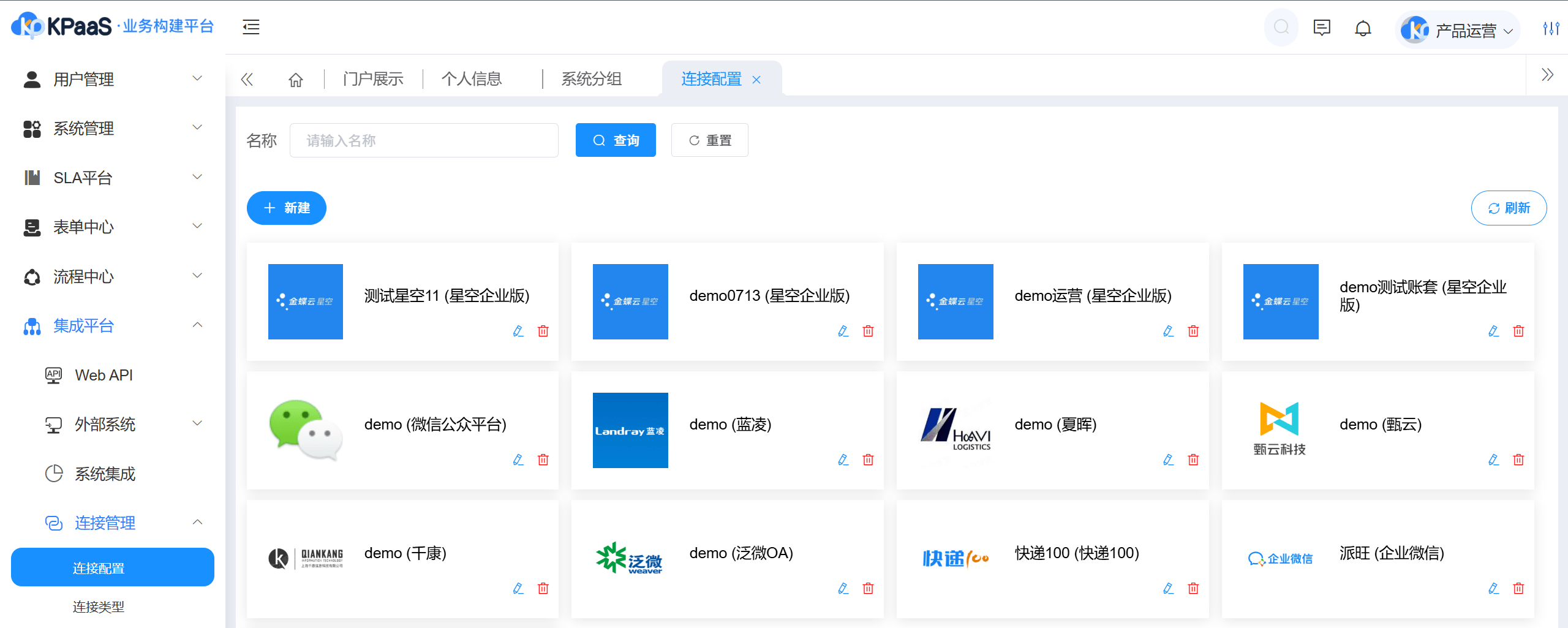Edit the demo运营 (星空企业版) connection
The width and height of the screenshot is (1568, 628).
pos(1169,331)
